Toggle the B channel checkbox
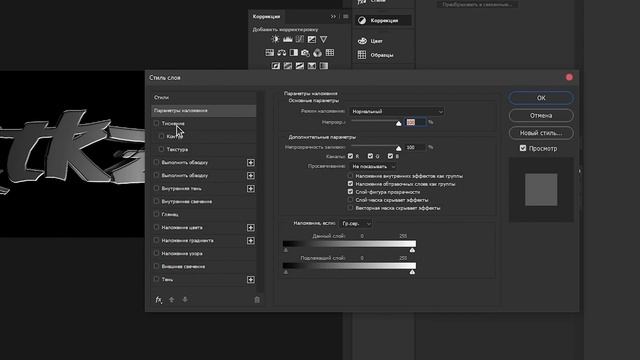The height and width of the screenshot is (360, 640). click(x=390, y=156)
